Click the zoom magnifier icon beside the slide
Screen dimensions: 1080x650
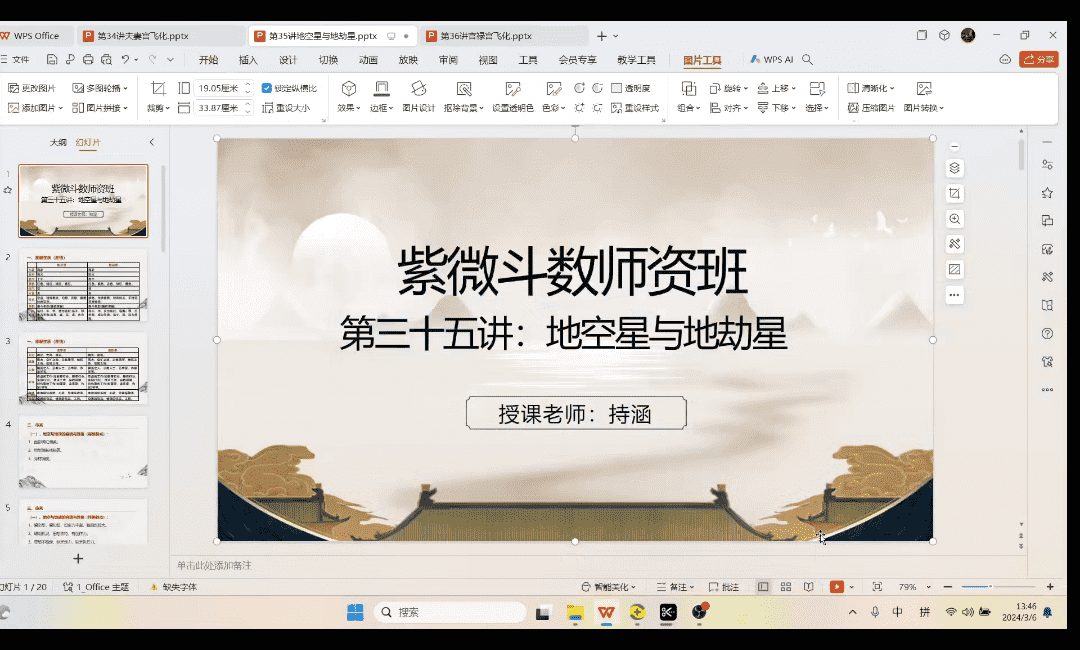[954, 219]
